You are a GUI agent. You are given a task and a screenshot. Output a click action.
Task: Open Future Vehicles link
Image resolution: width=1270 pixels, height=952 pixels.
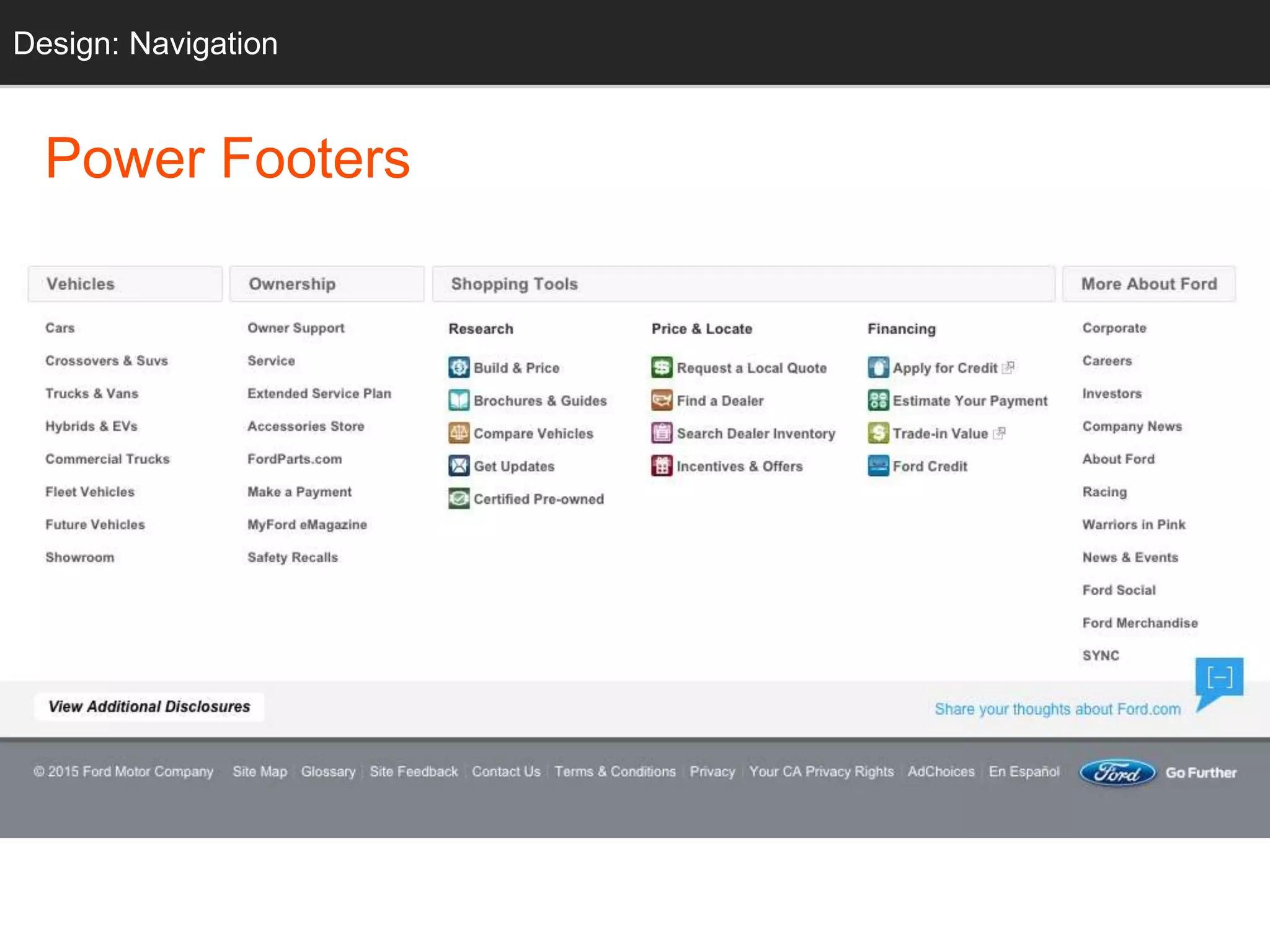[95, 525]
